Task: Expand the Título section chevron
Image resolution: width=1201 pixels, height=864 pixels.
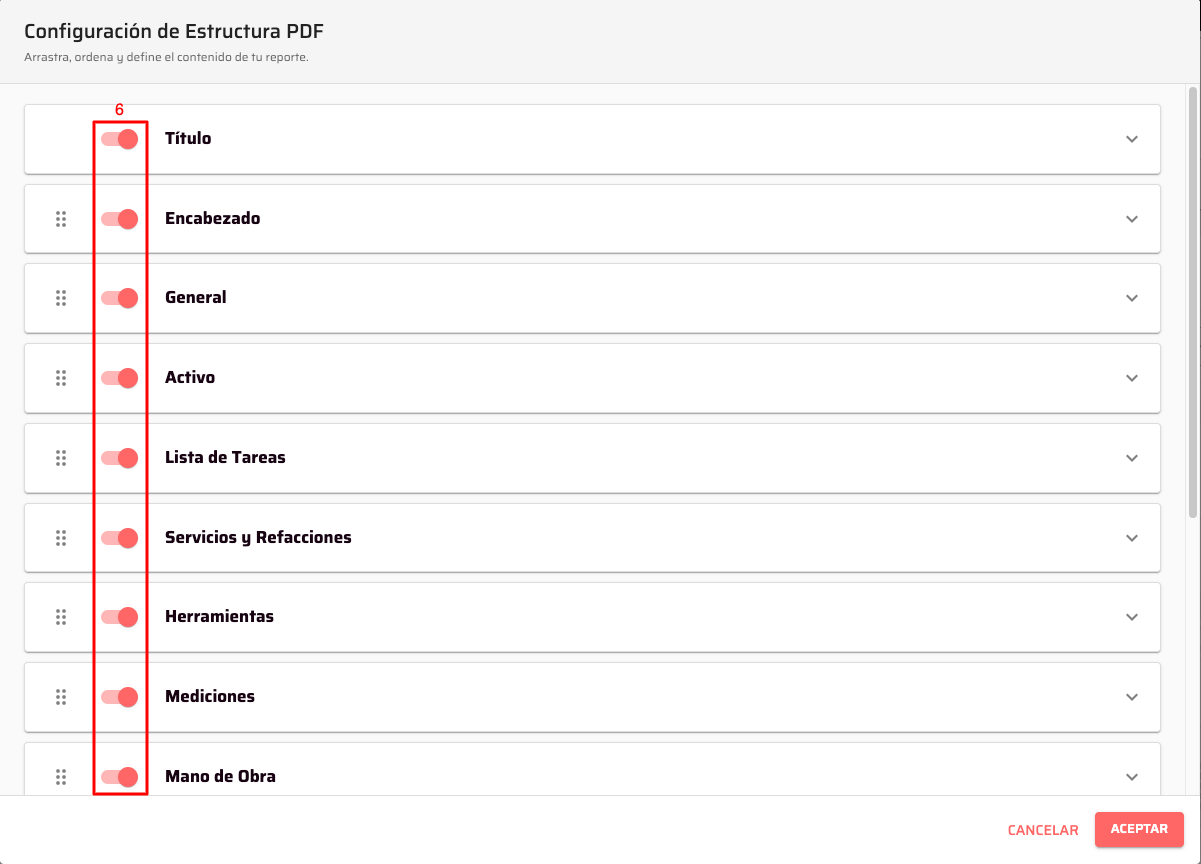Action: pyautogui.click(x=1132, y=139)
